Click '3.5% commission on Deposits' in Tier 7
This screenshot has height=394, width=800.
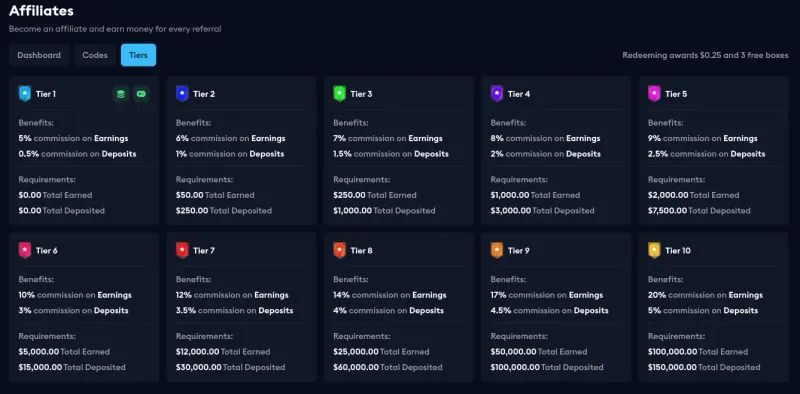coord(235,310)
